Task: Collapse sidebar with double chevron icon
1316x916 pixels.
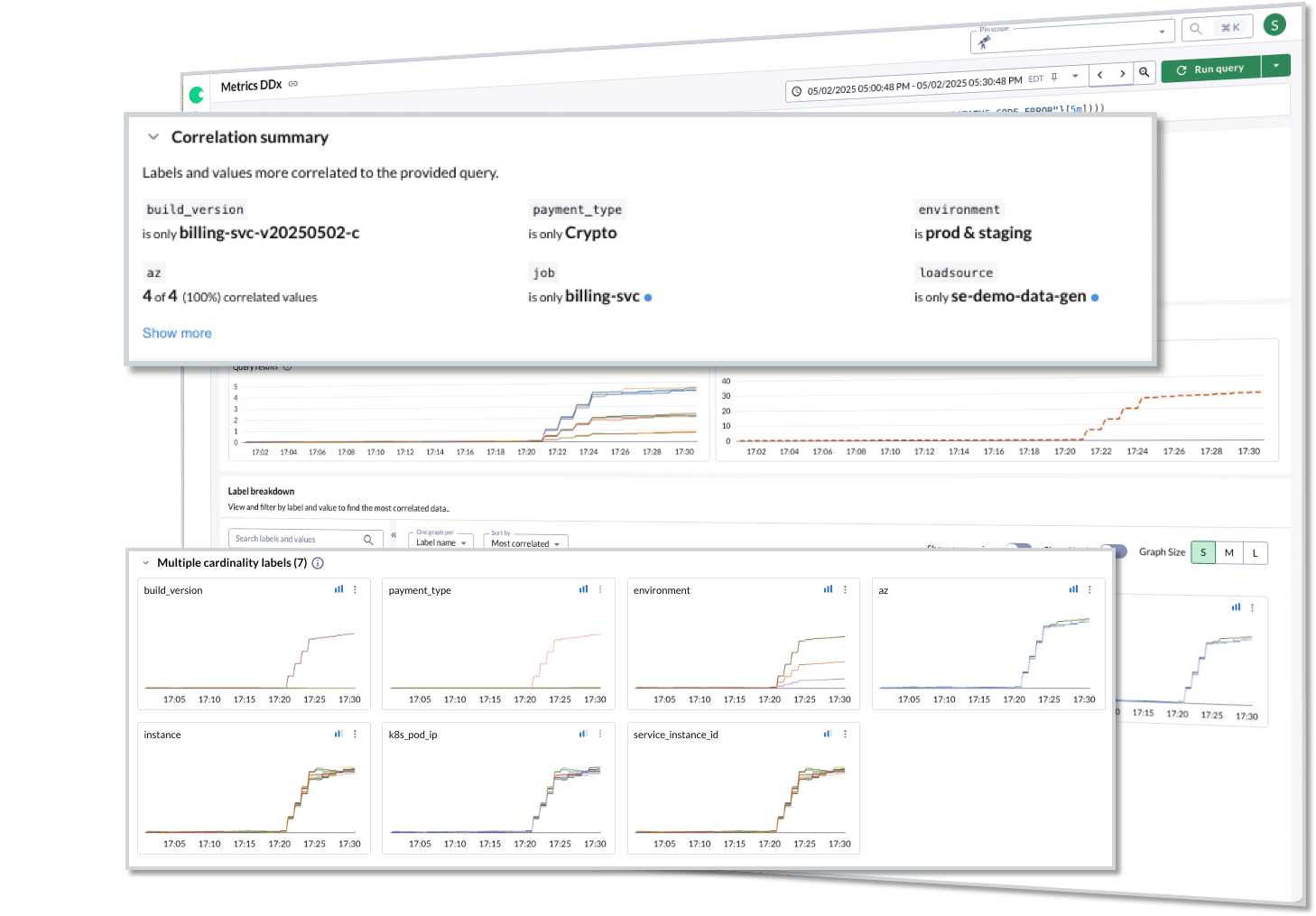Action: pos(394,534)
